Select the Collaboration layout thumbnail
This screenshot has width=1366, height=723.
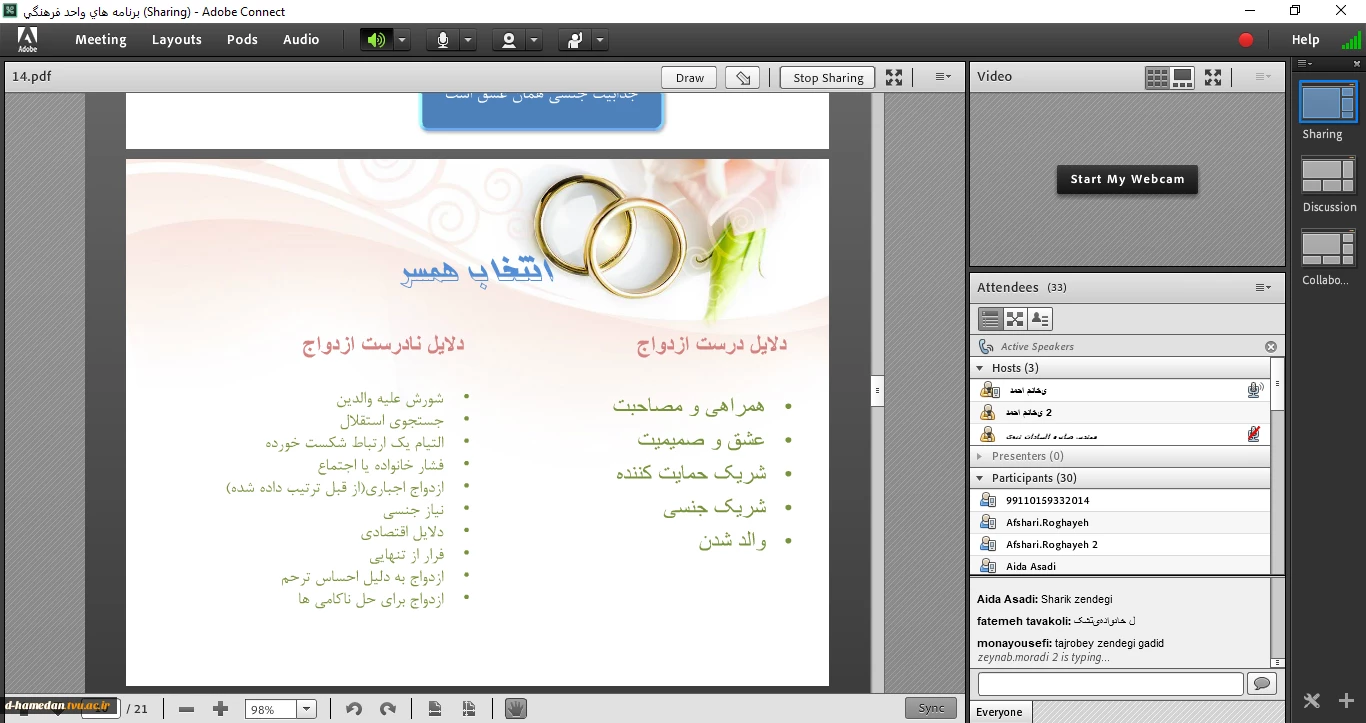[x=1328, y=248]
